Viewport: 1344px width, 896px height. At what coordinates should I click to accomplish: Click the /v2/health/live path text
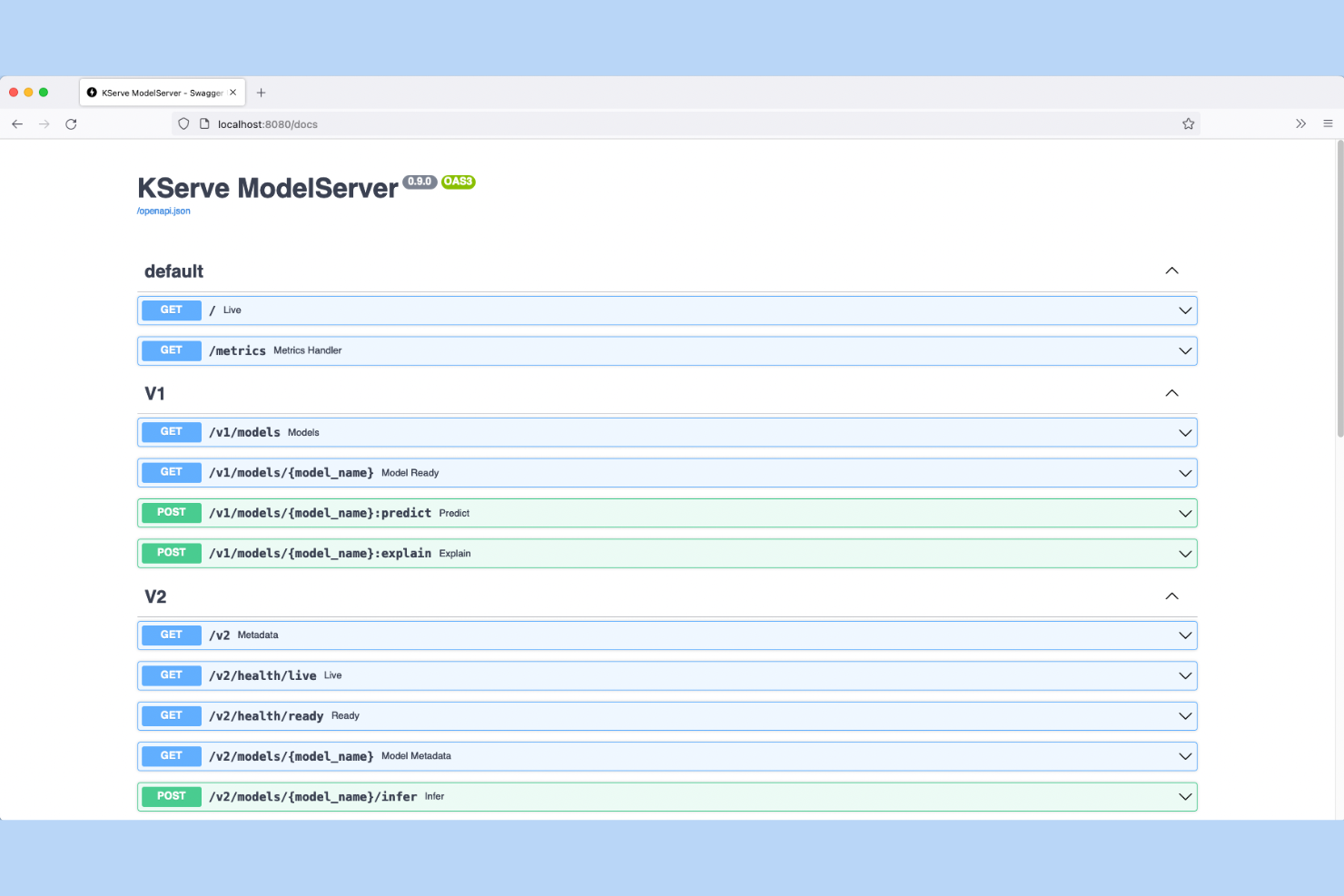(263, 676)
